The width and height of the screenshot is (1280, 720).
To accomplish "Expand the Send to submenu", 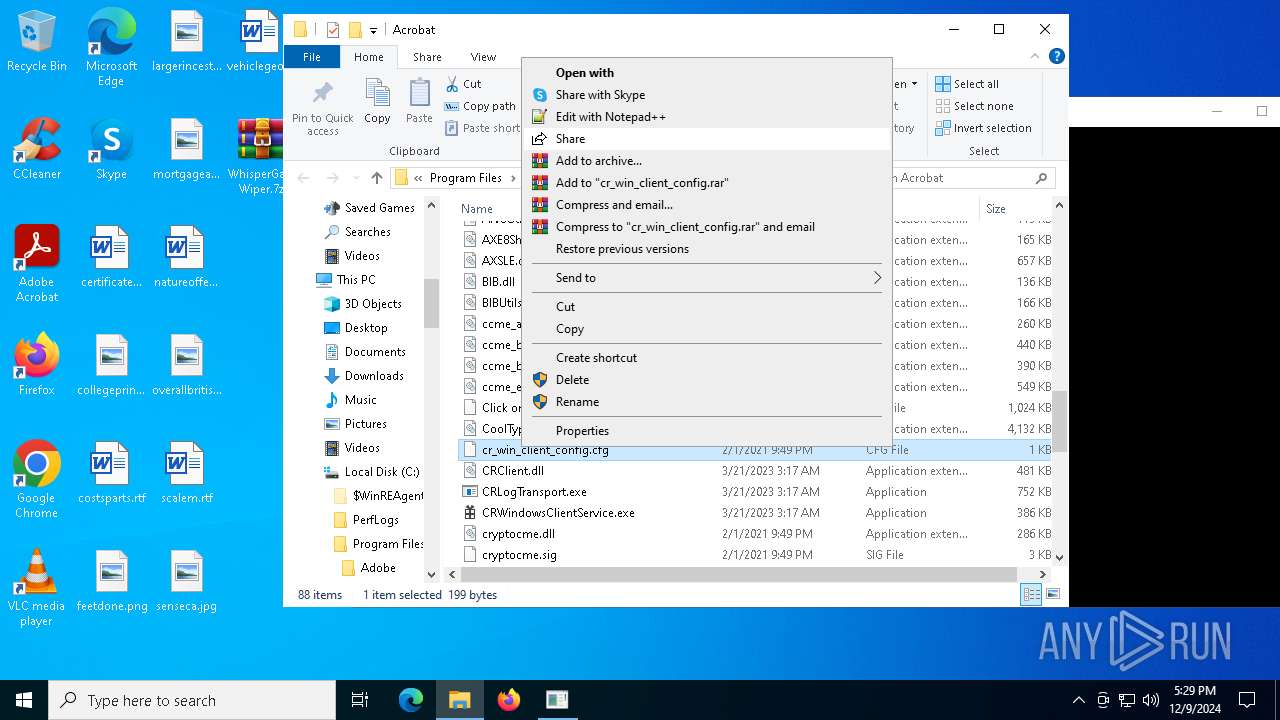I will point(706,278).
